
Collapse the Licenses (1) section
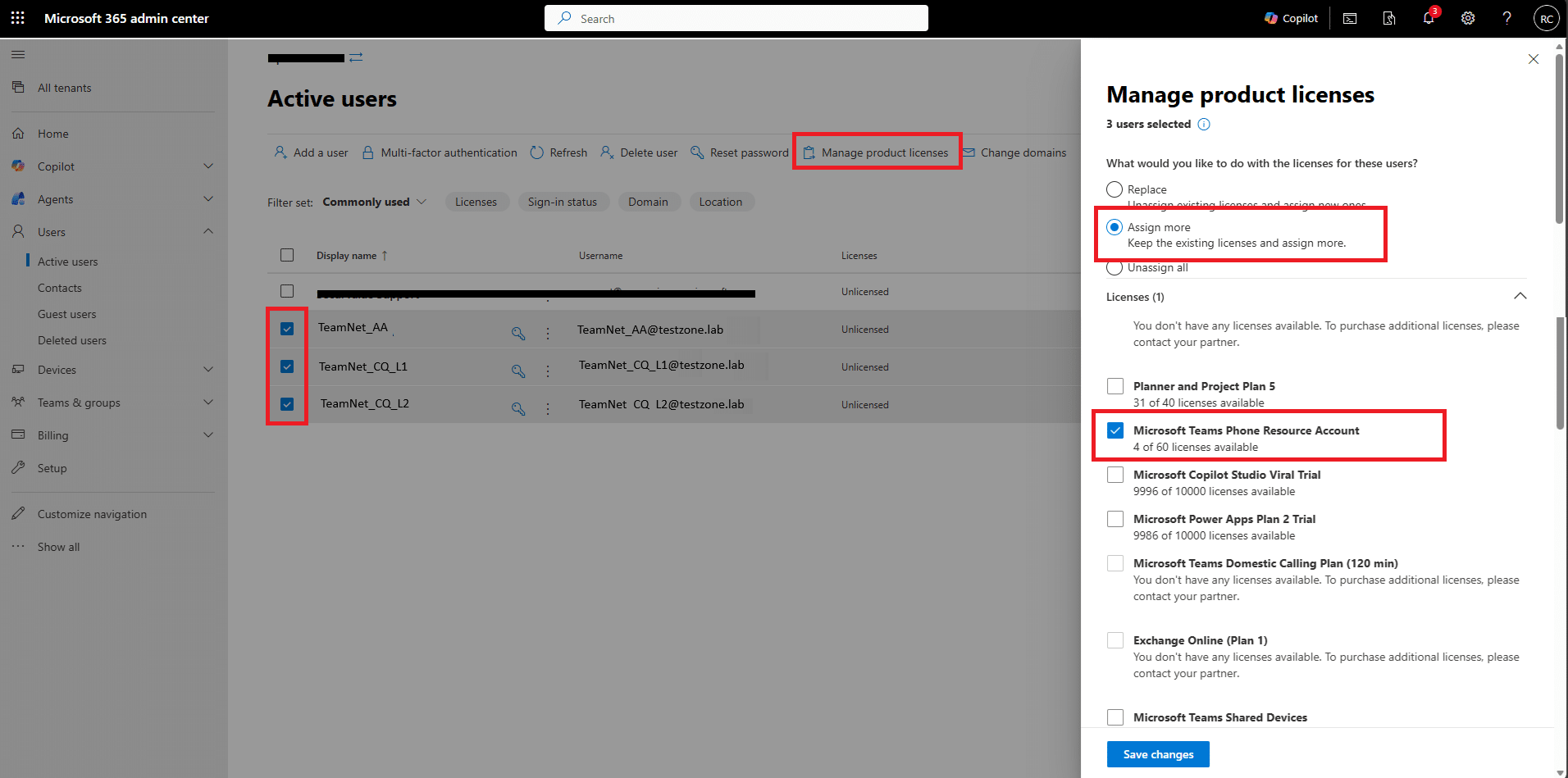tap(1520, 296)
